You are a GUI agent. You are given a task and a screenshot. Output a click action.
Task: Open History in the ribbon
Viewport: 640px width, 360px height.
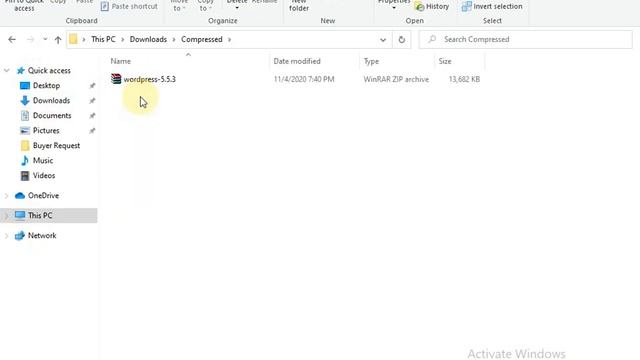(x=432, y=7)
